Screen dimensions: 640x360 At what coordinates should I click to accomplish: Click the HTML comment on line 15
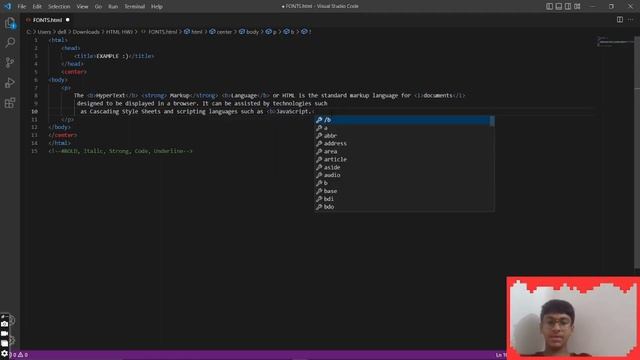tap(120, 151)
